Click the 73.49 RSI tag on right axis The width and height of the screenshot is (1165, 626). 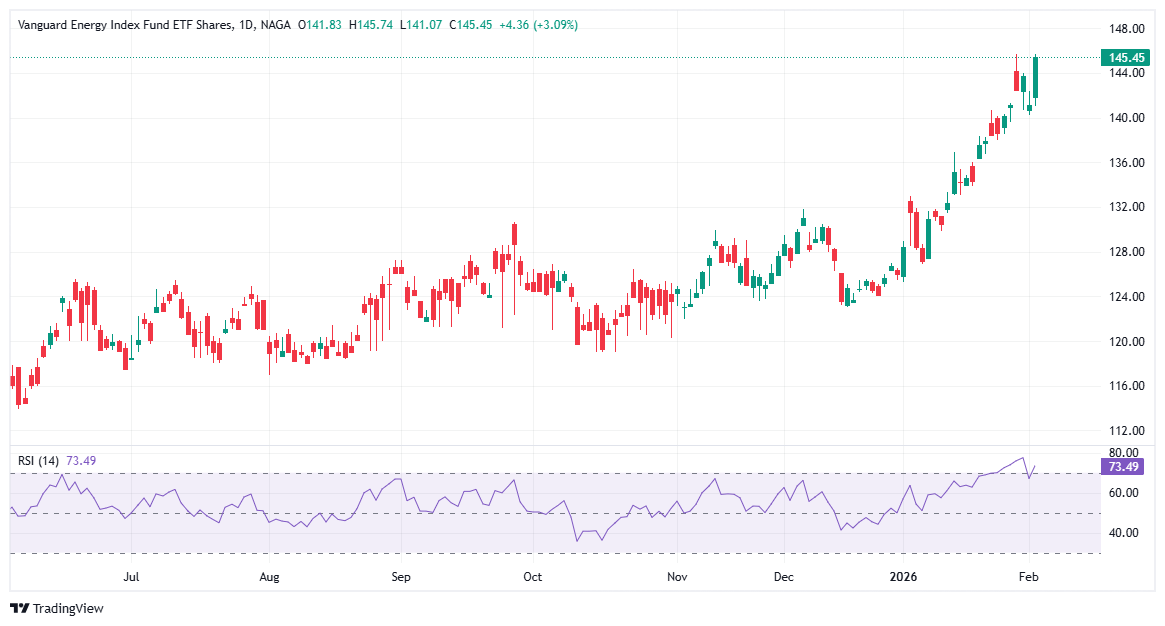1124,467
